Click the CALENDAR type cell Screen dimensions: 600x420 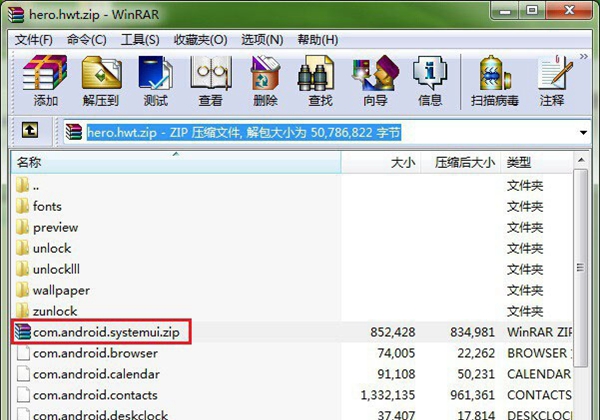[539, 374]
